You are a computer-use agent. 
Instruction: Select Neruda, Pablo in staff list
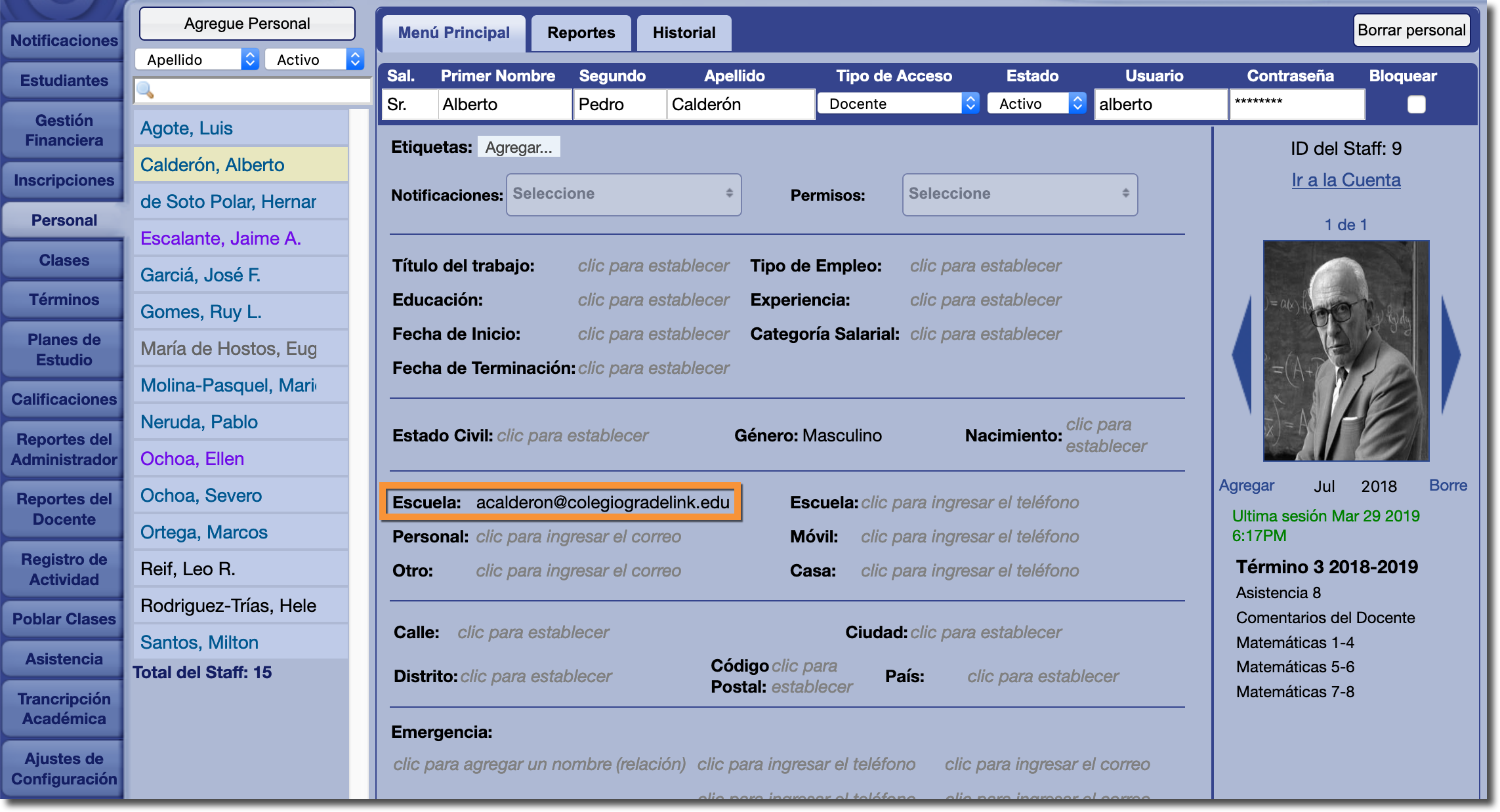click(199, 422)
